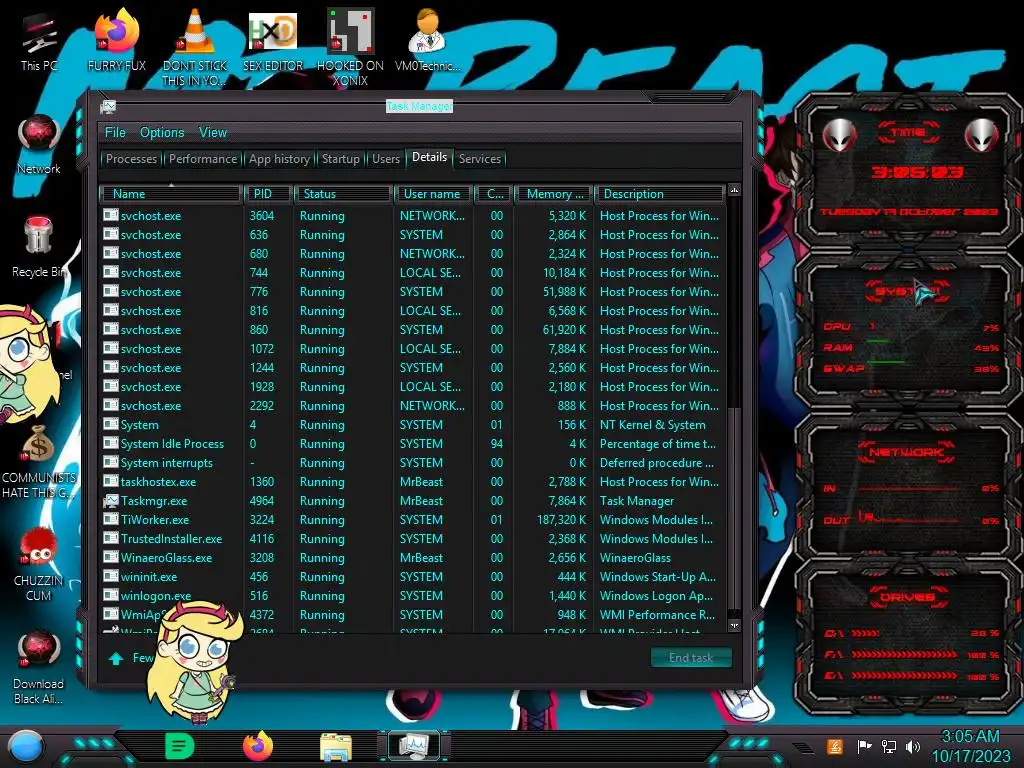This screenshot has width=1024, height=768.
Task: Select the System interrupts row
Action: 413,463
